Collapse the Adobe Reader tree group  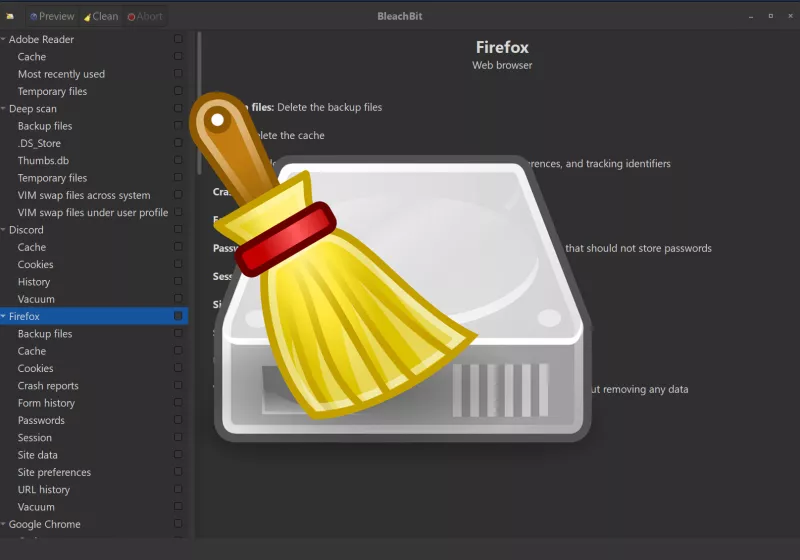(x=4, y=40)
